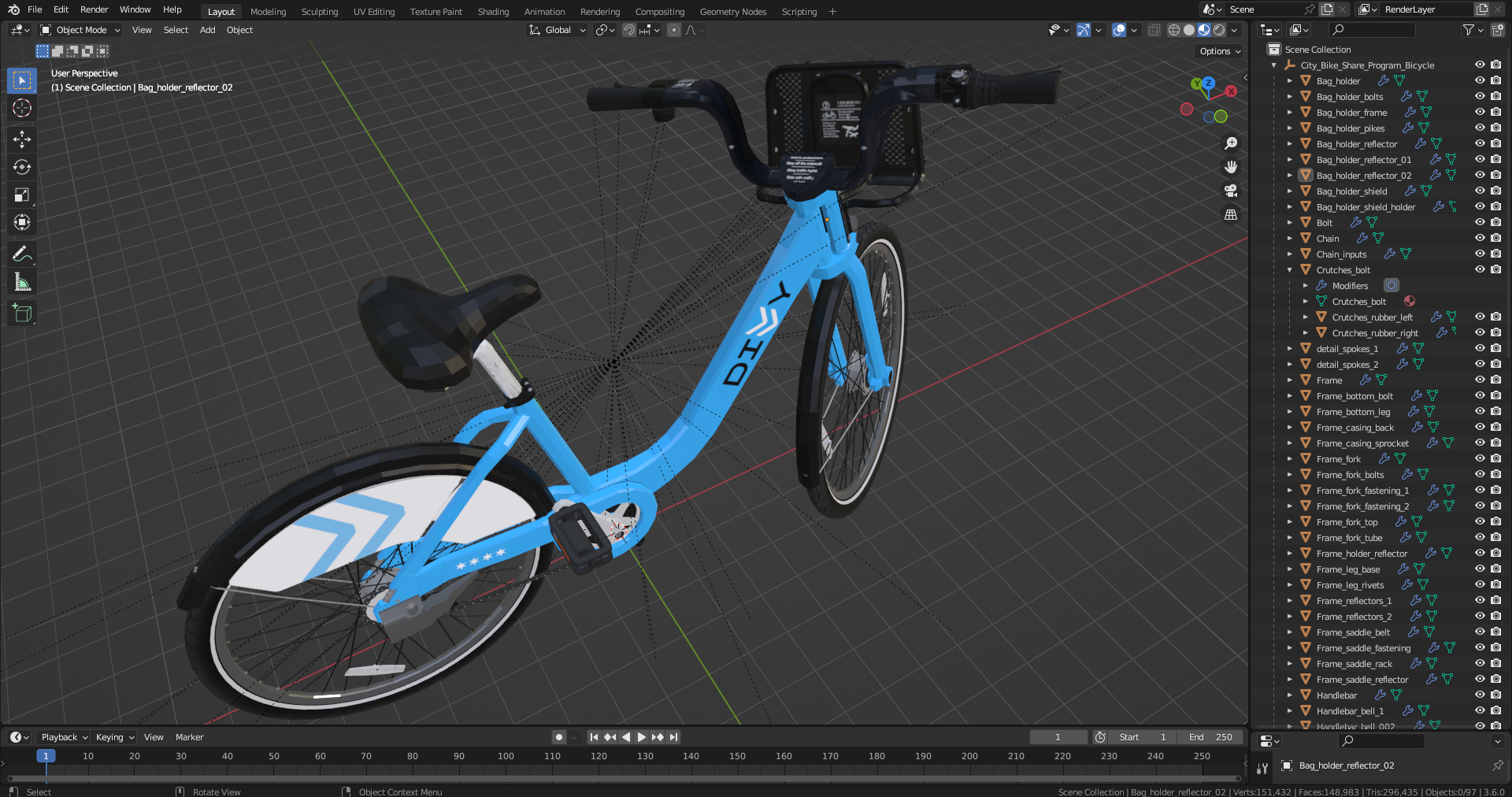Add a new workspace with plus button

pos(832,12)
